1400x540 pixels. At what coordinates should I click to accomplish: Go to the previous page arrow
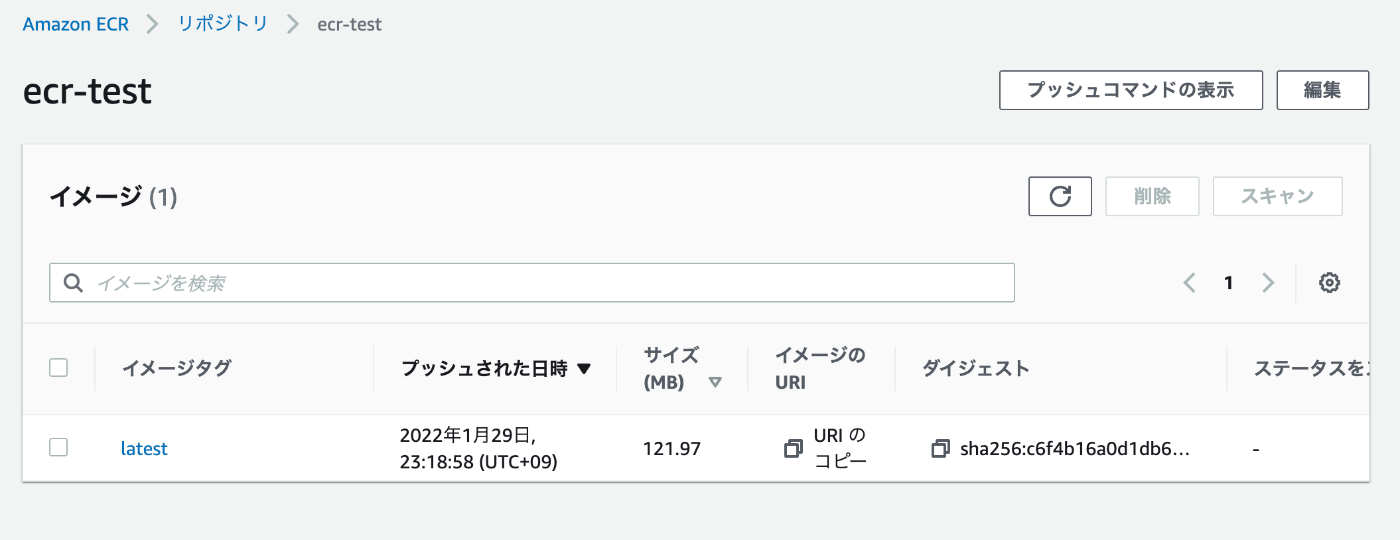tap(1189, 283)
